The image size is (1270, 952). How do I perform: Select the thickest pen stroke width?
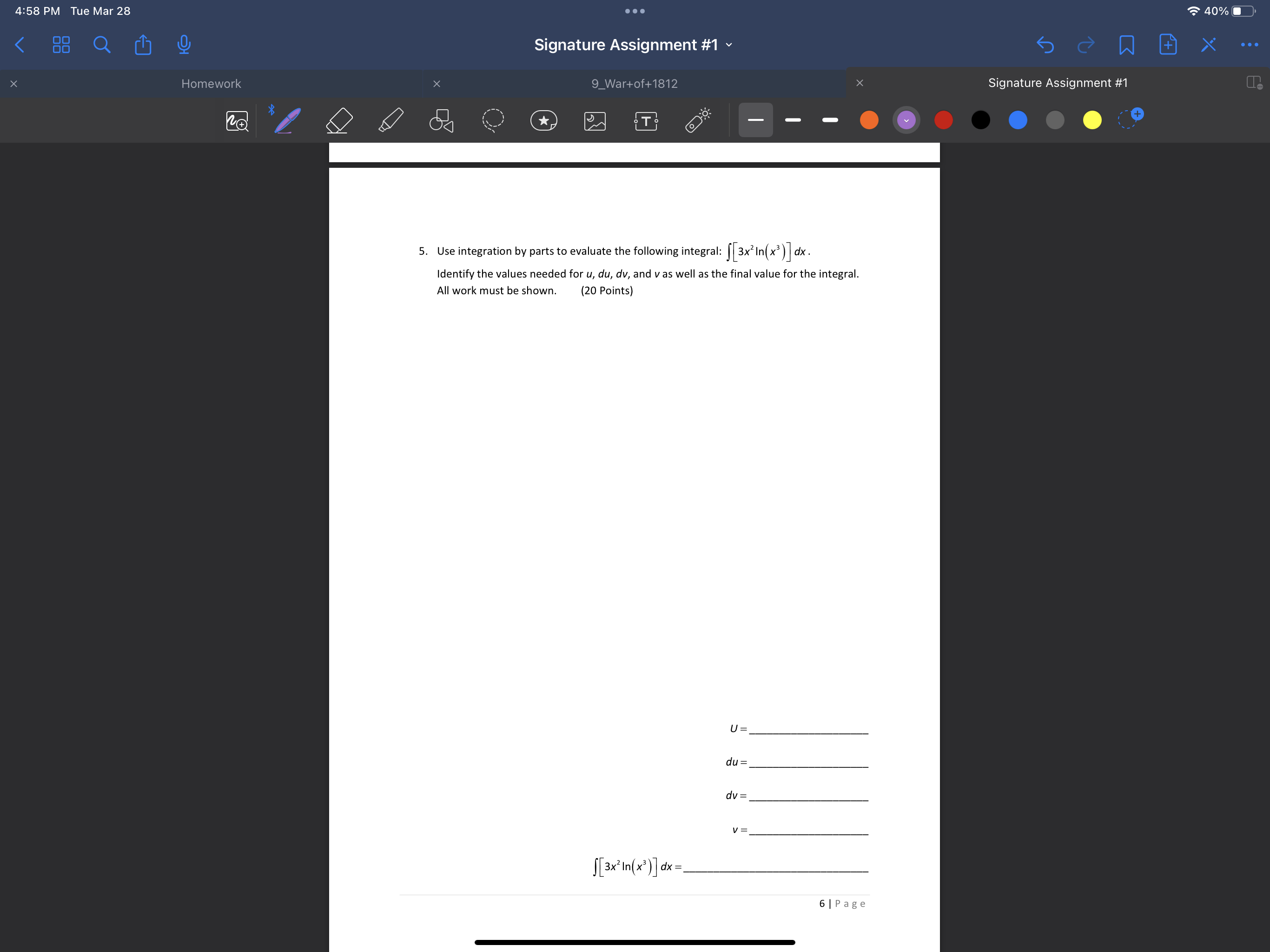[x=830, y=120]
